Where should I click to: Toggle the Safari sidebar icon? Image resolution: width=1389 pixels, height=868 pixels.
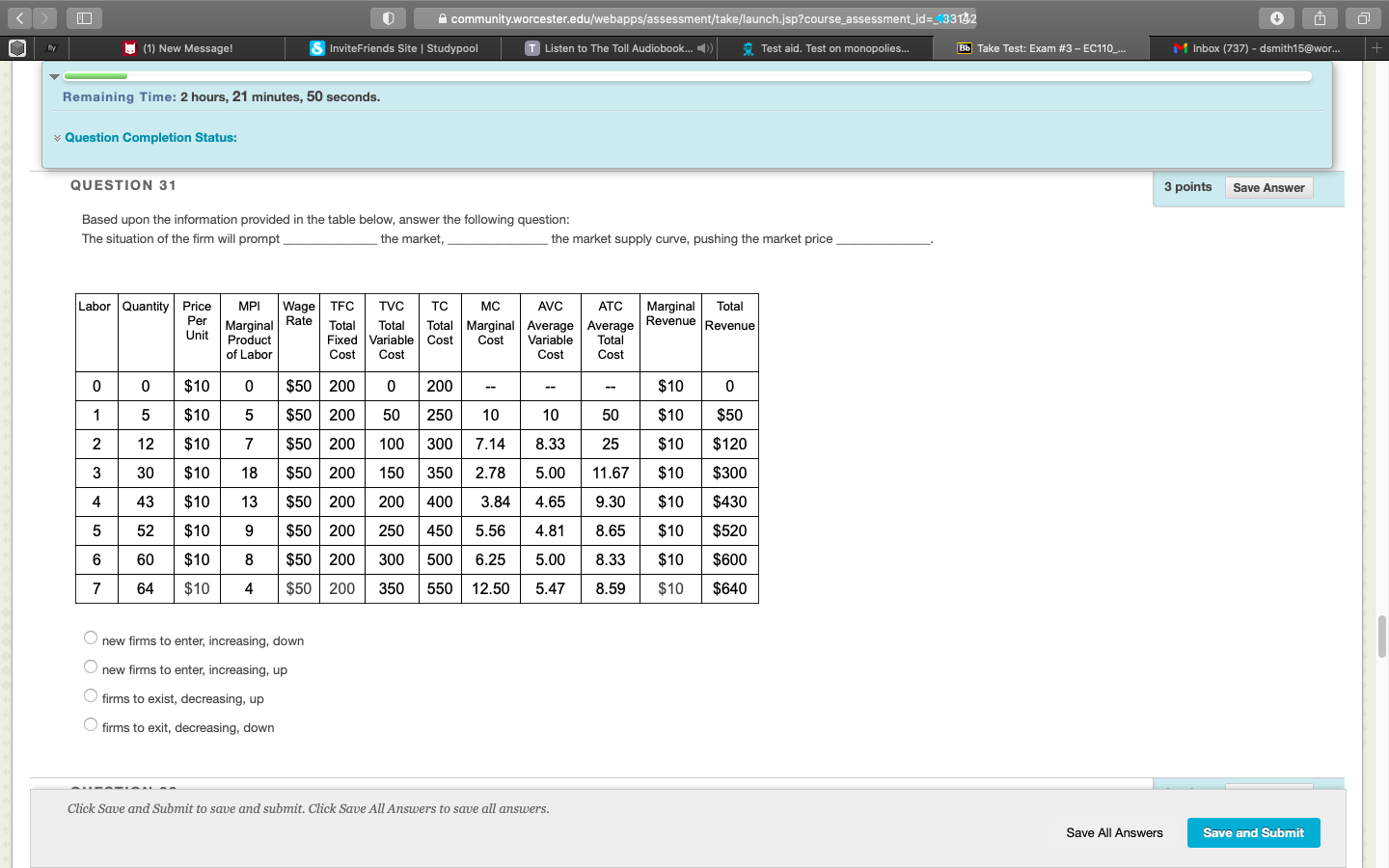coord(84,18)
